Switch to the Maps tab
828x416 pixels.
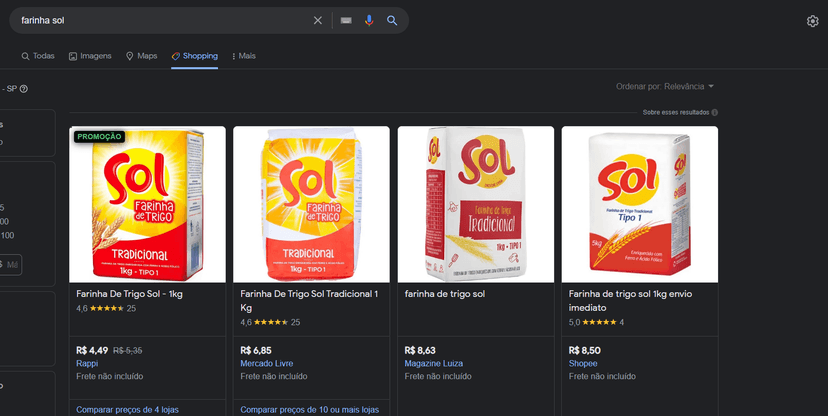[x=142, y=56]
